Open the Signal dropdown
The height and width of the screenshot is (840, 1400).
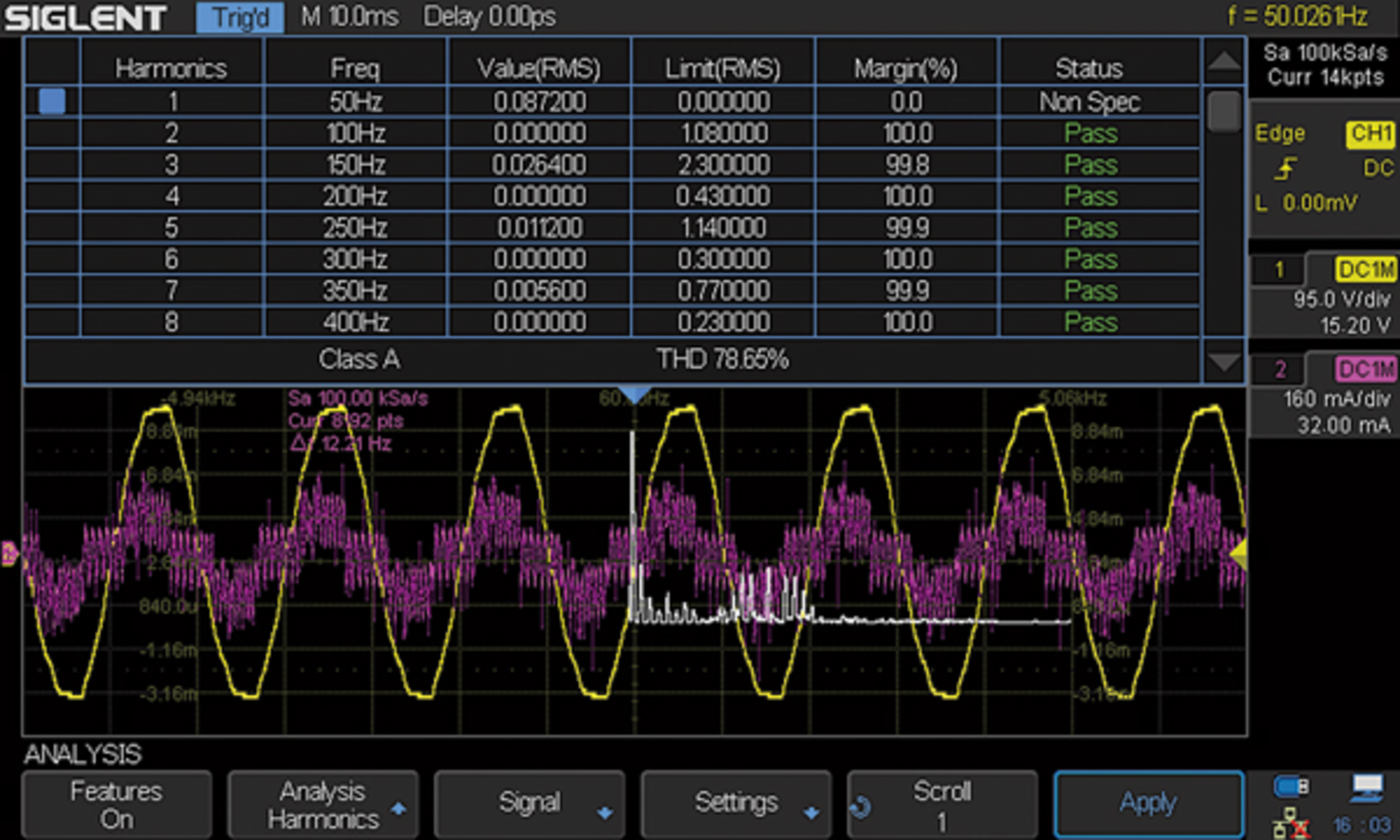click(529, 803)
